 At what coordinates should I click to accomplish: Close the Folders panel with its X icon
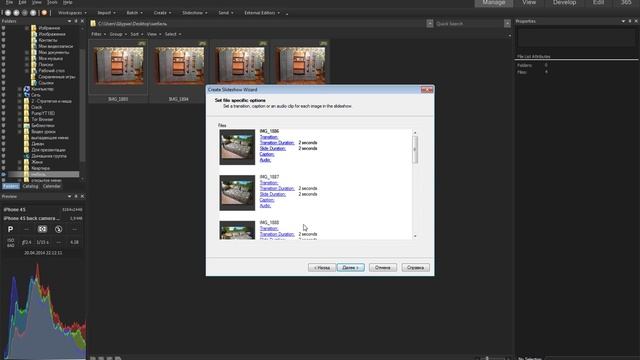(82, 21)
